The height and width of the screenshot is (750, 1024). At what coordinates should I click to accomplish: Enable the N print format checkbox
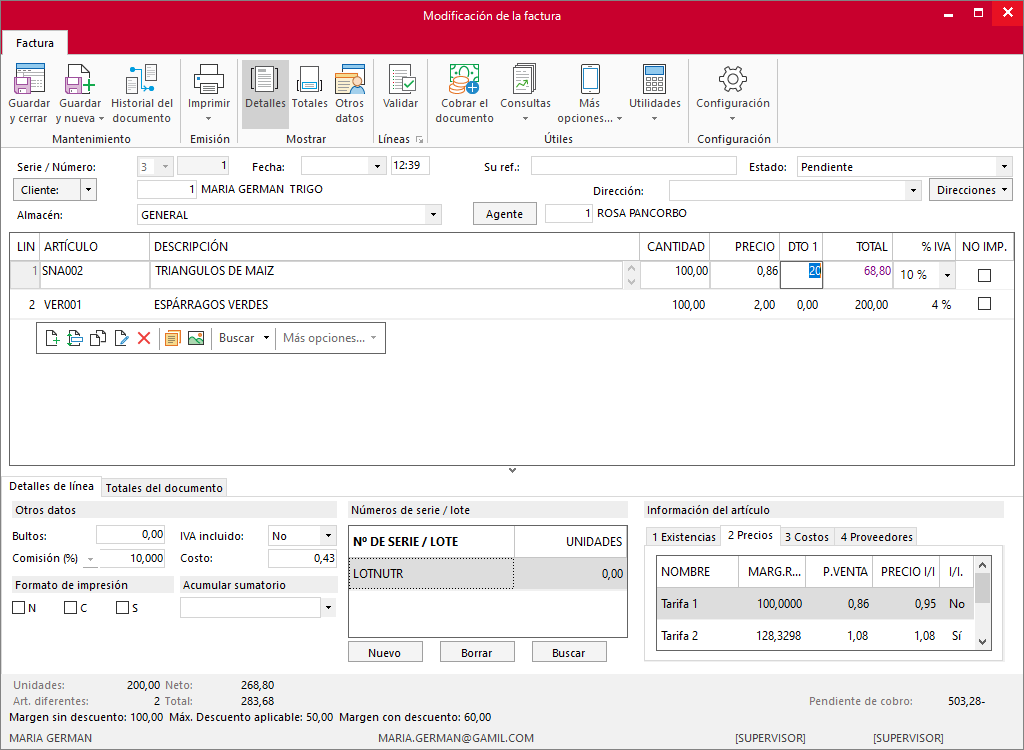coord(18,608)
